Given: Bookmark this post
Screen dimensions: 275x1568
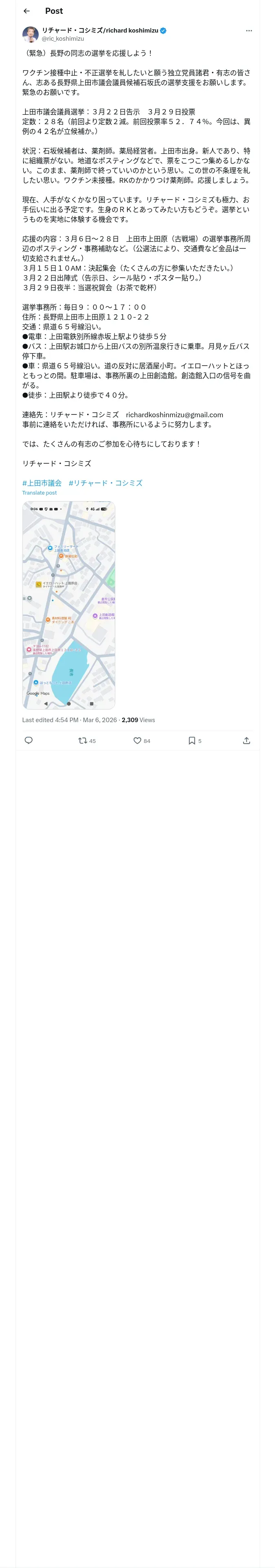Looking at the screenshot, I should tap(191, 740).
